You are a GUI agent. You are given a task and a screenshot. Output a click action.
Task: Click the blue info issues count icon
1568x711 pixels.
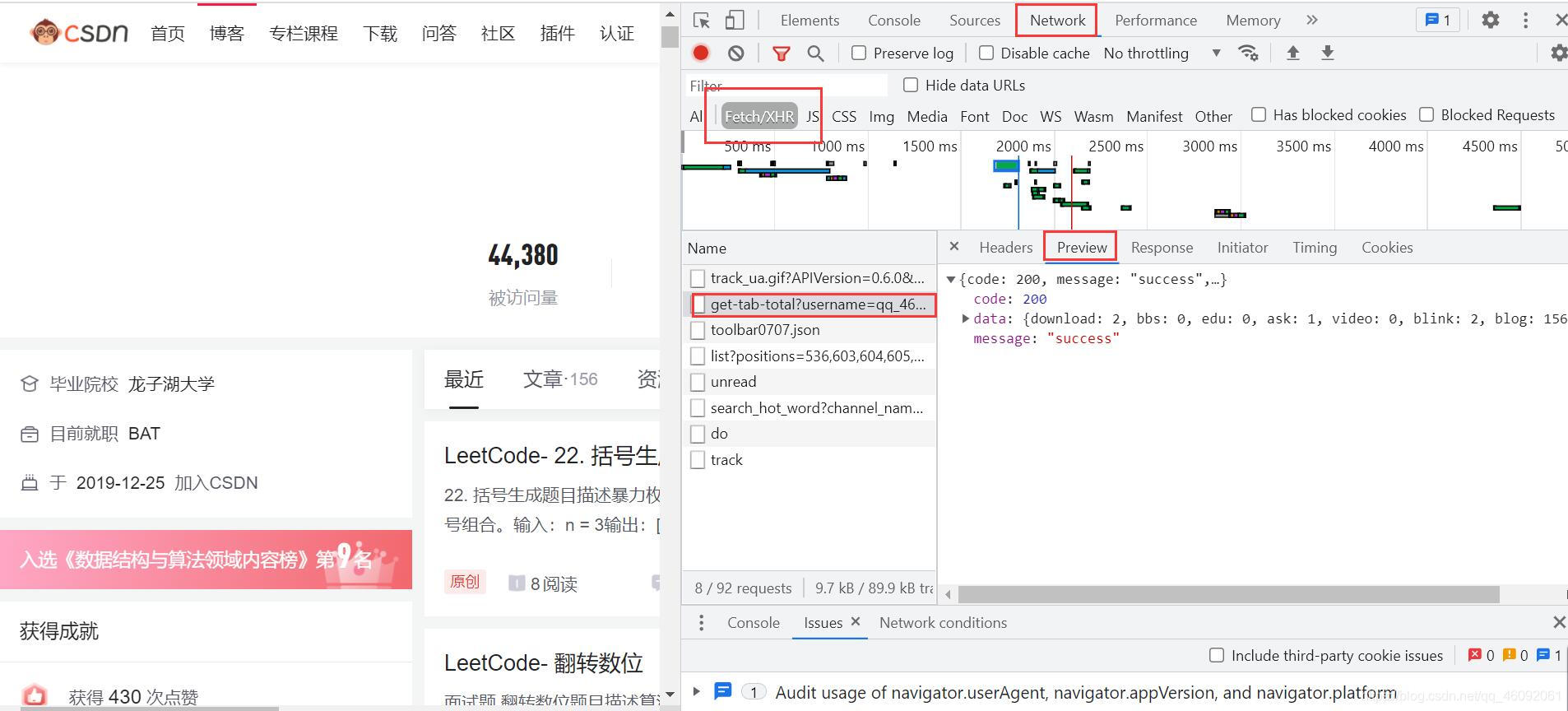click(1542, 655)
